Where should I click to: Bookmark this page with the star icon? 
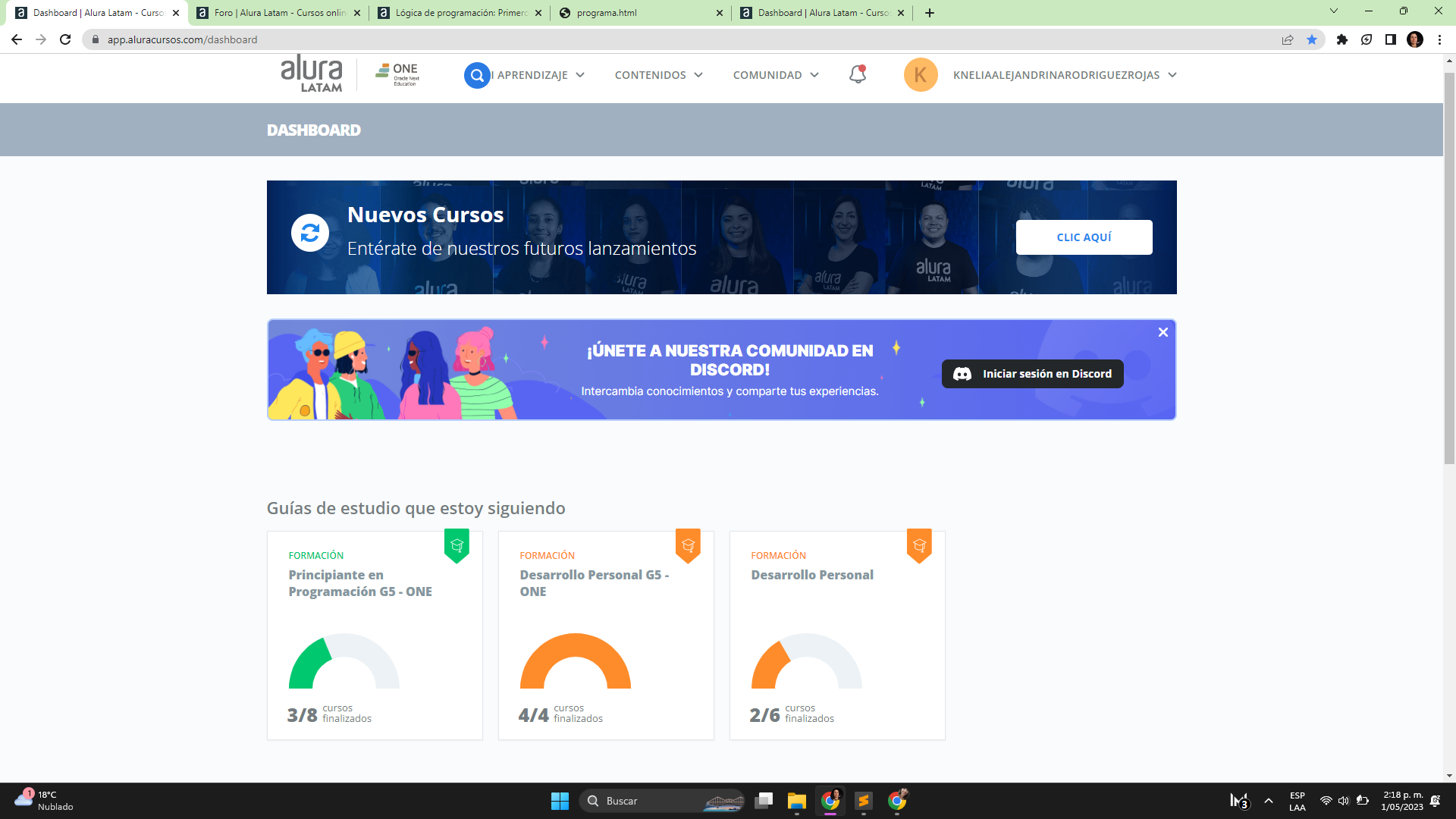pos(1312,39)
